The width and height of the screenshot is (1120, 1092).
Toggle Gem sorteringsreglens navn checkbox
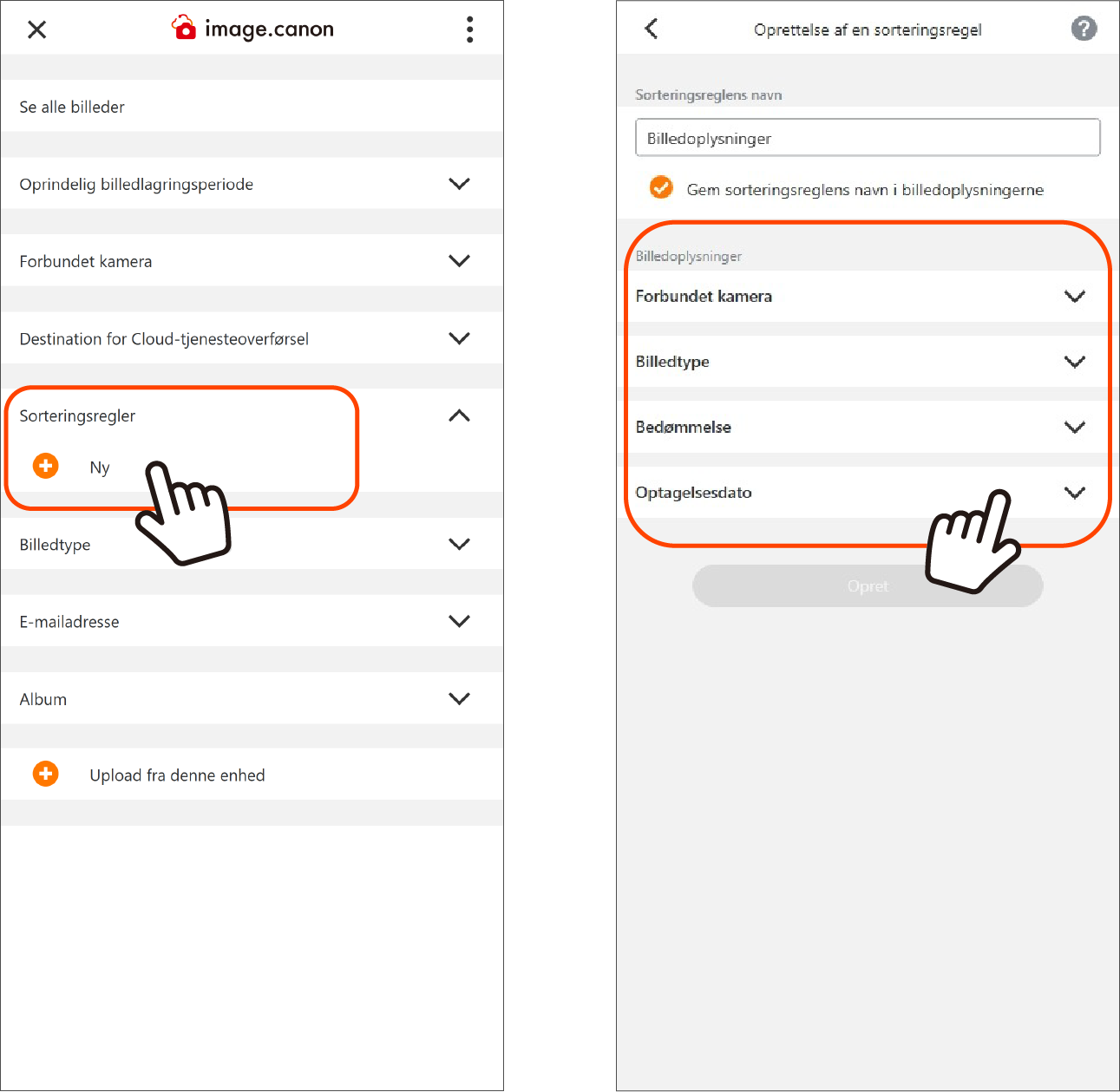pos(661,187)
